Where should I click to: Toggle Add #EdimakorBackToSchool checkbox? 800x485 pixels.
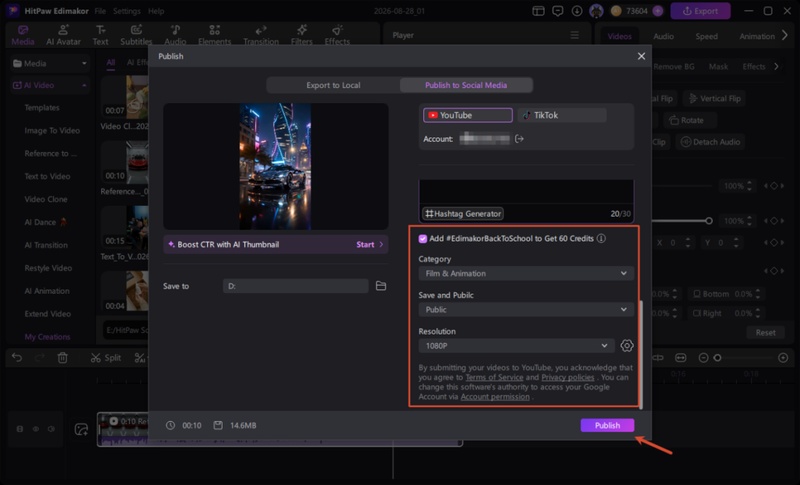[422, 239]
